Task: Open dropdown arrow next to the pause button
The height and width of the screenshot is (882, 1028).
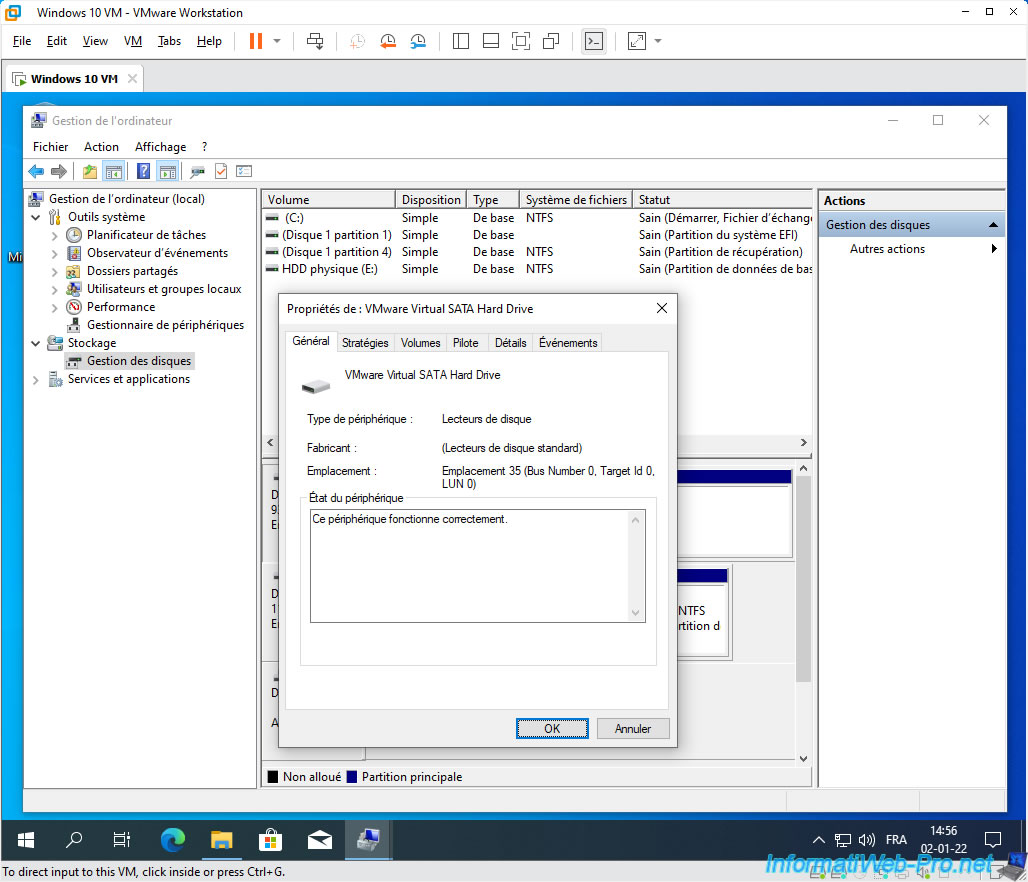Action: coord(277,41)
